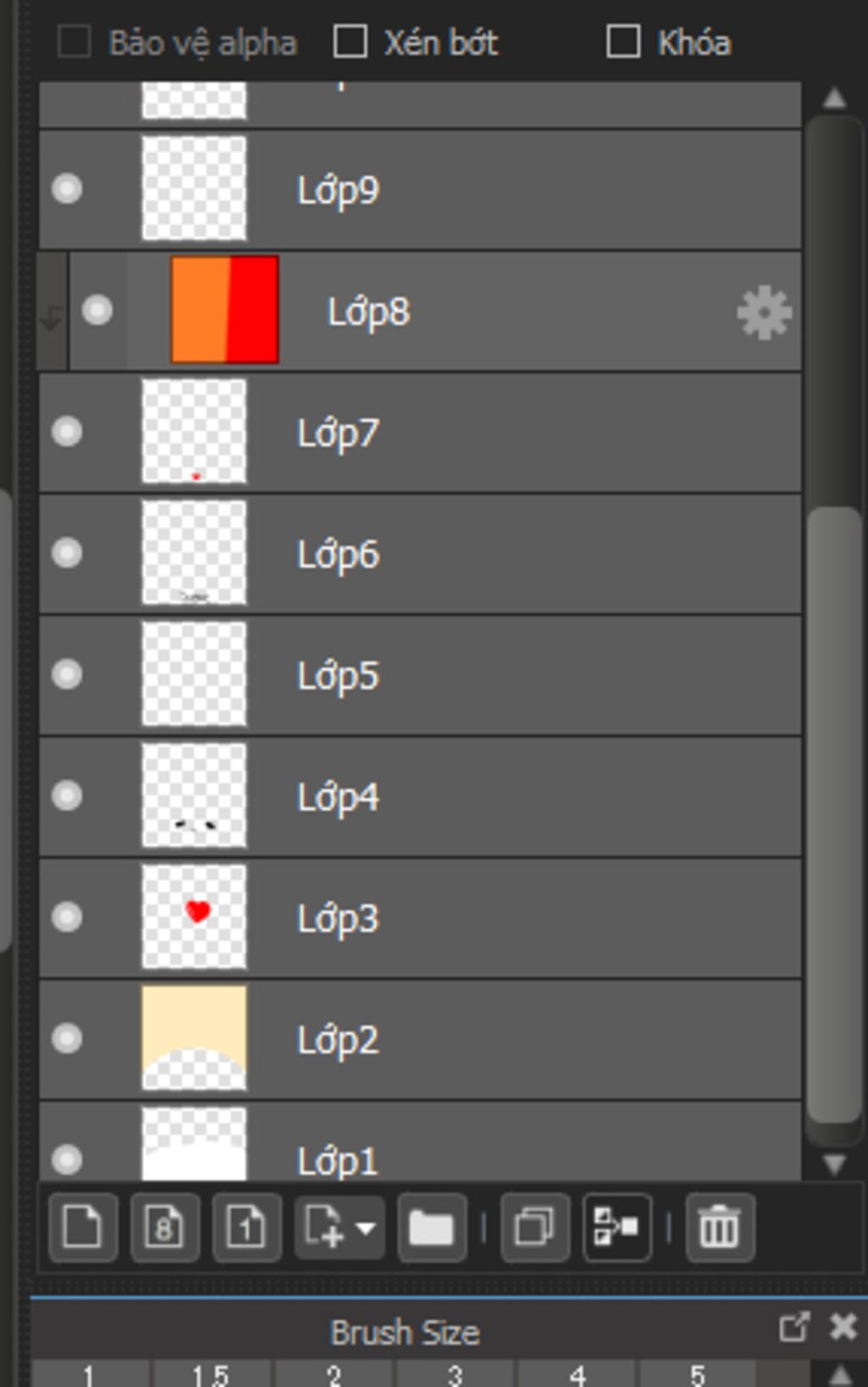
Task: Open Lớp8 layer settings gear
Action: tap(764, 313)
